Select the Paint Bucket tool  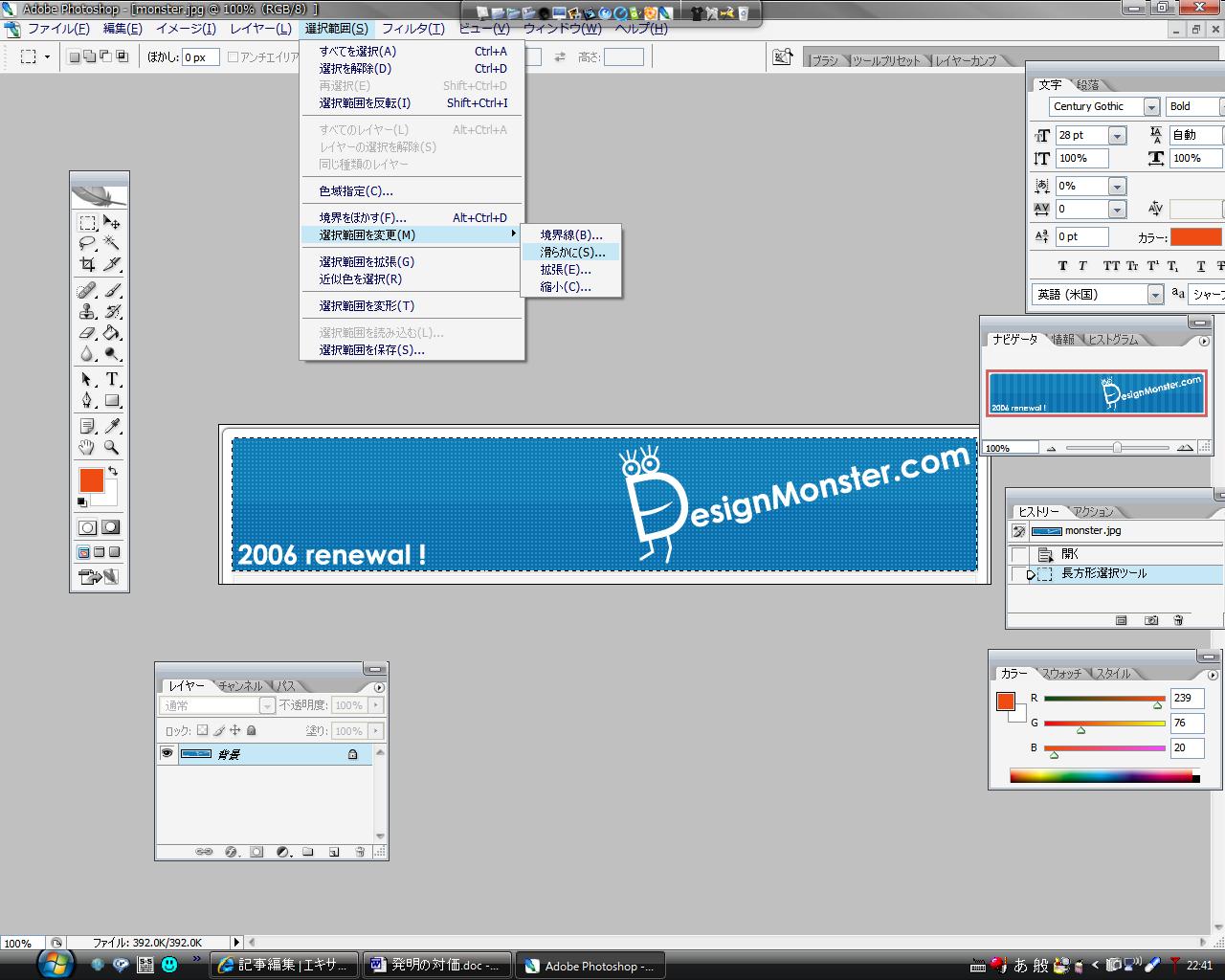click(x=112, y=332)
